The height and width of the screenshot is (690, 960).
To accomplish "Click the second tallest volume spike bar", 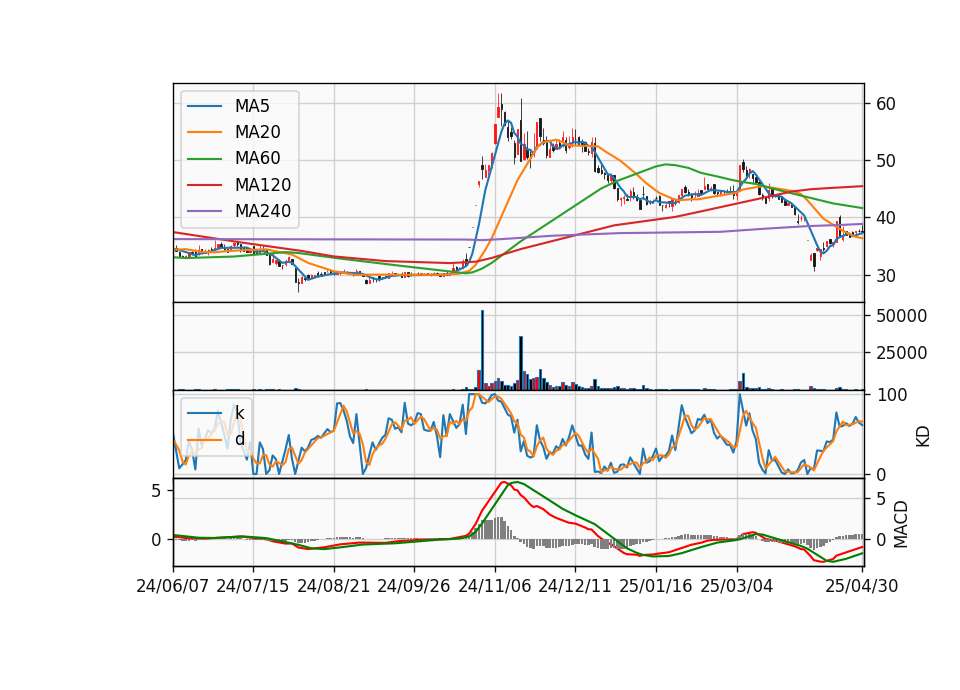I will 521,363.
